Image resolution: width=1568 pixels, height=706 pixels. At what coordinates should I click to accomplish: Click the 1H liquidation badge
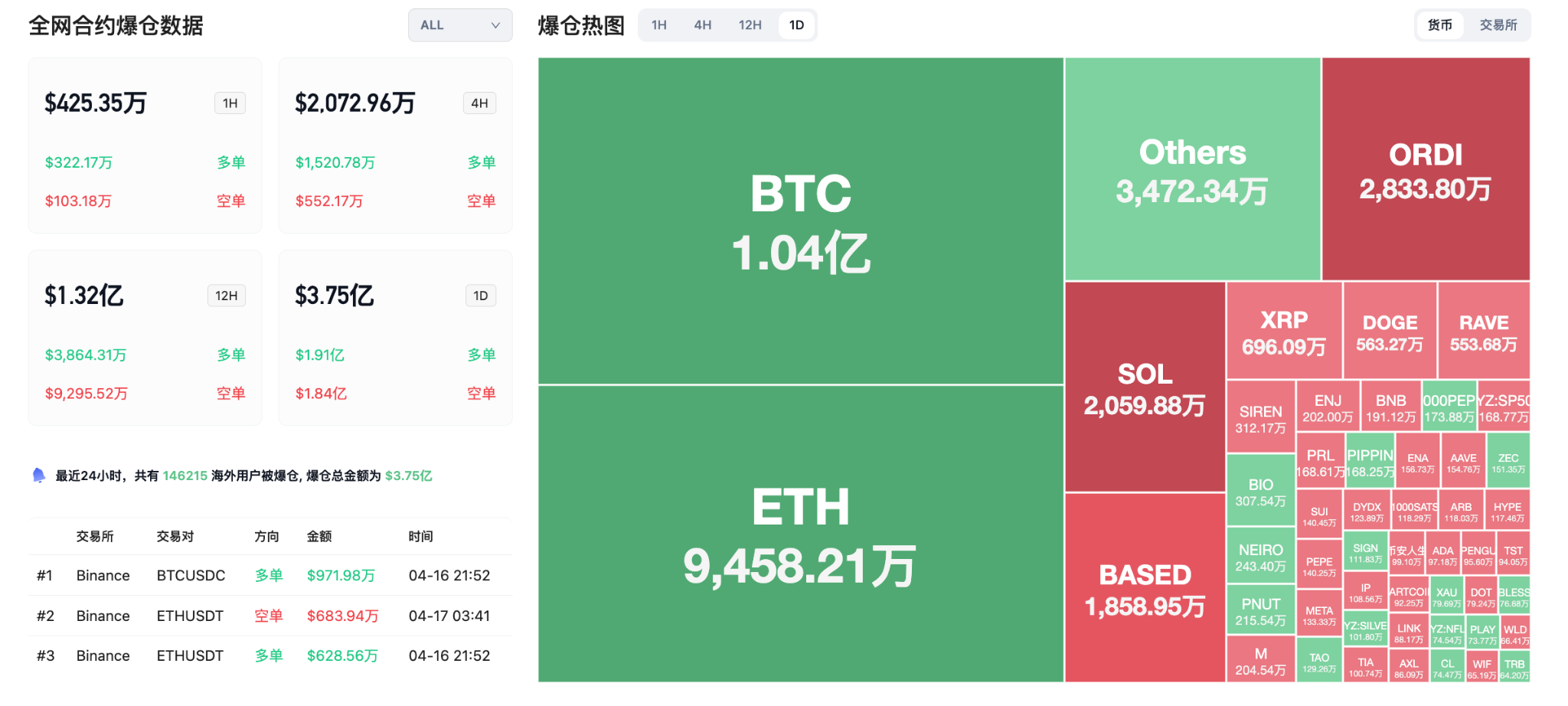point(230,103)
